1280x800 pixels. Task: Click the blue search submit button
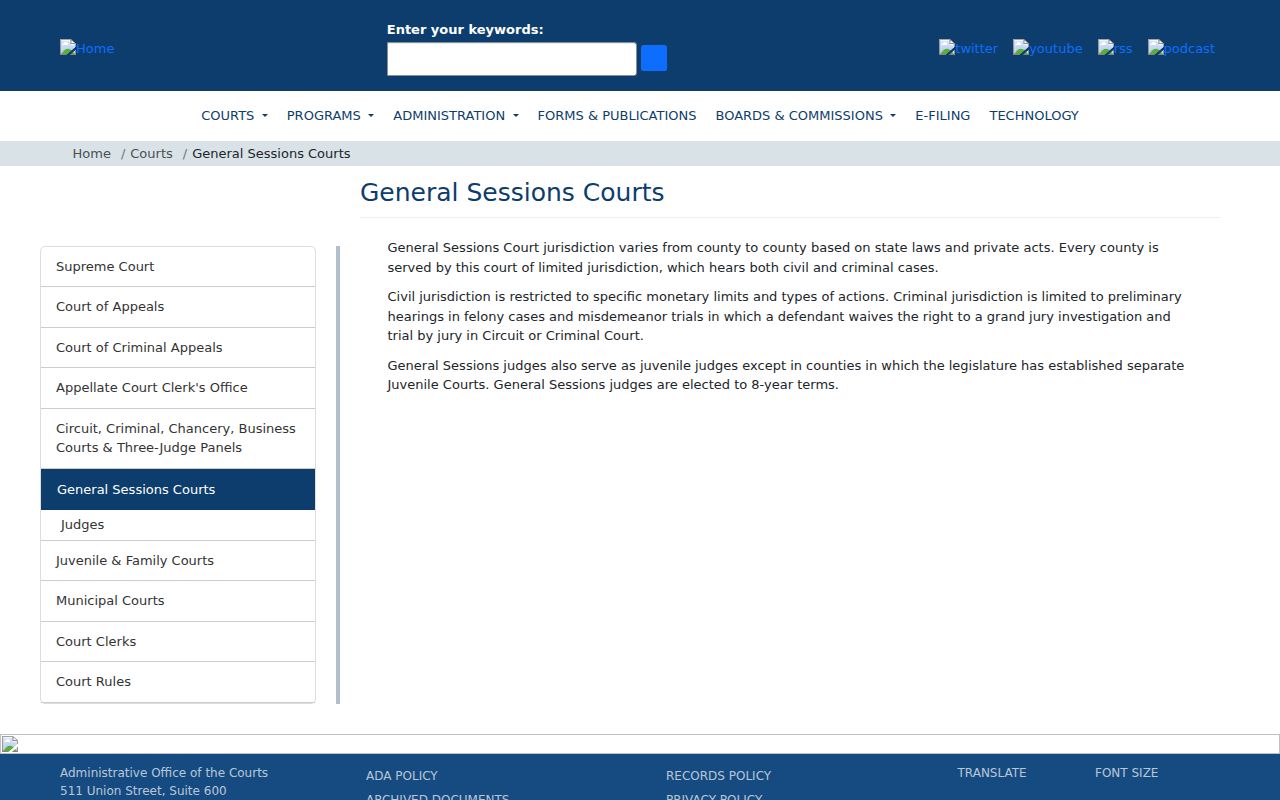pos(654,58)
